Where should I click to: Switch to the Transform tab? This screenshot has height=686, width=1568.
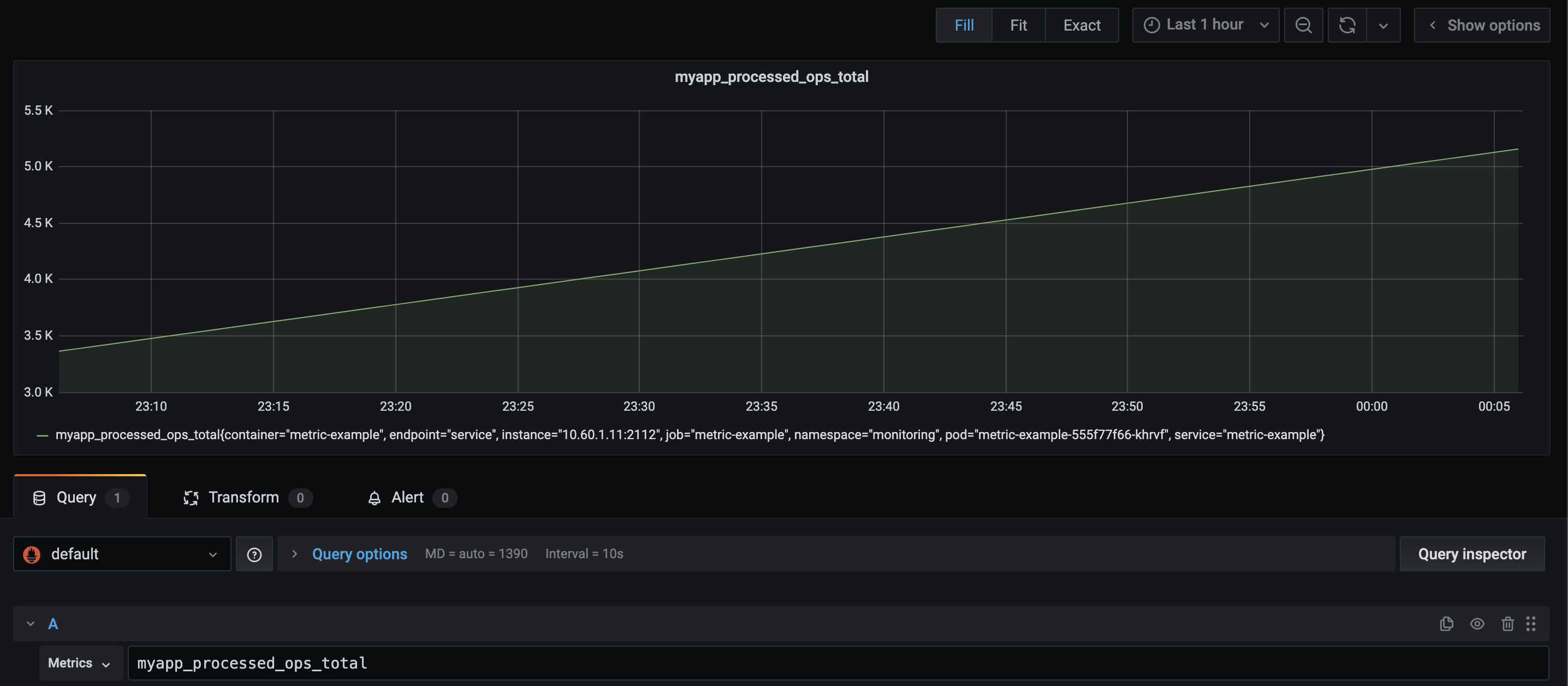click(x=248, y=498)
